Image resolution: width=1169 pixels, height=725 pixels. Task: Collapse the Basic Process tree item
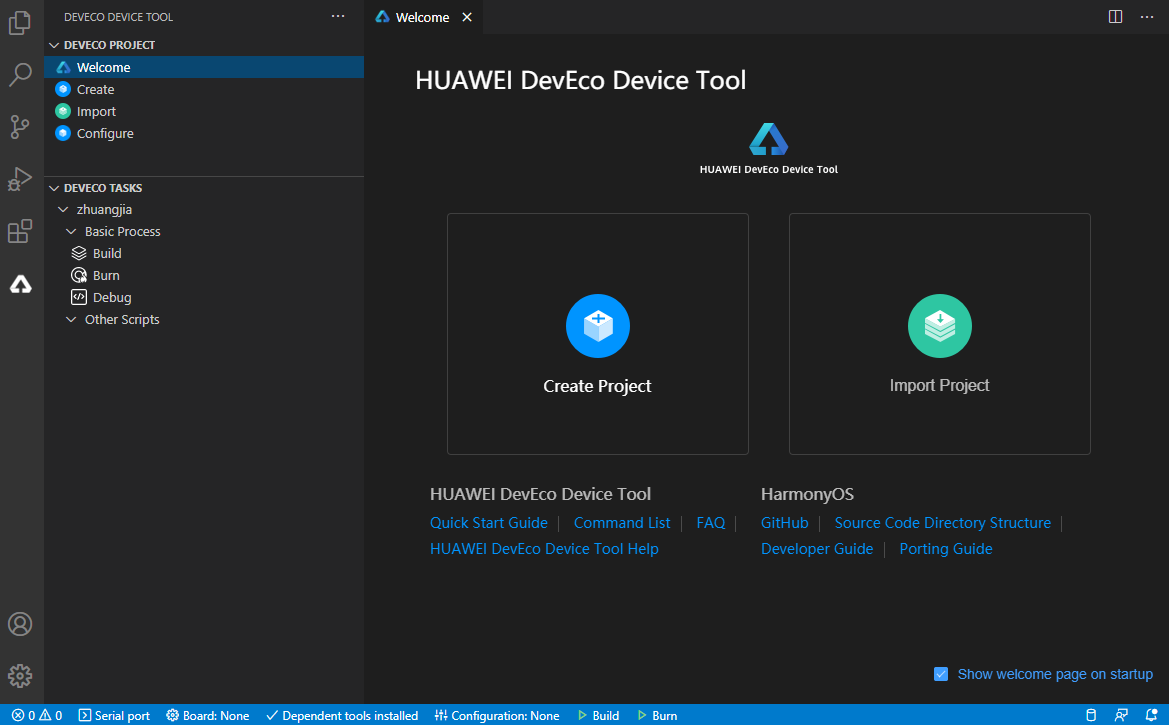tap(71, 231)
